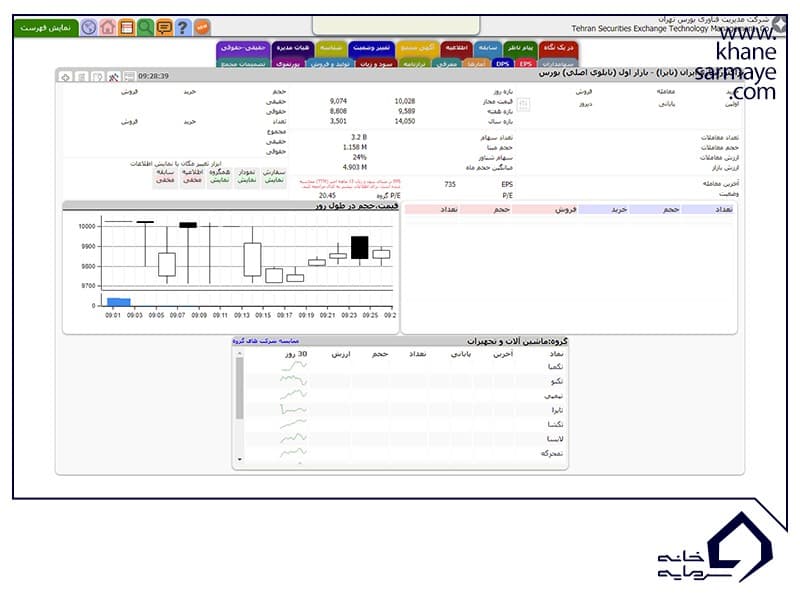Open the yellow آگهی tab
800x600 pixels.
click(x=417, y=48)
